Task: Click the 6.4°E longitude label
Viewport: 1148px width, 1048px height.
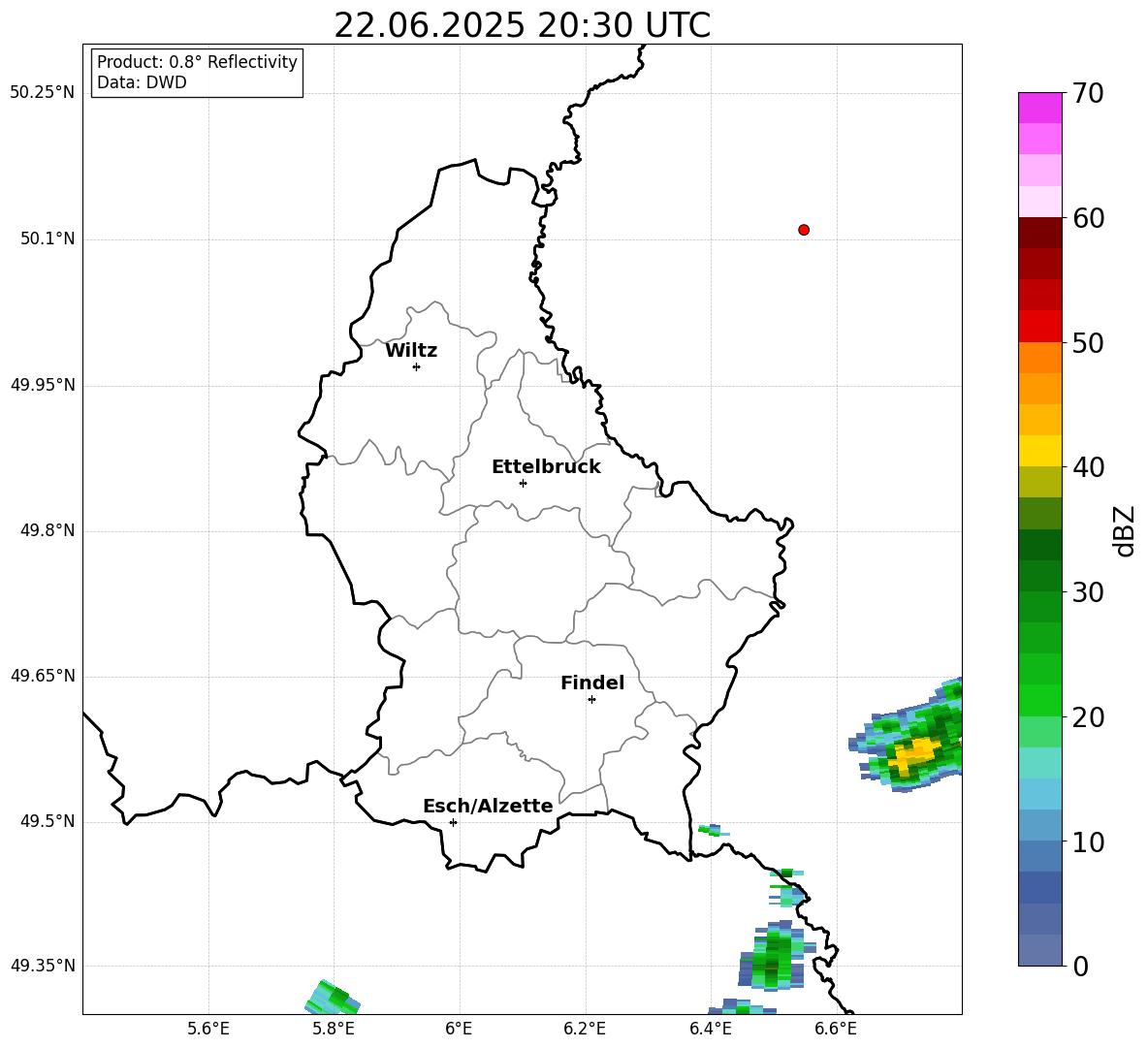Action: point(710,1029)
